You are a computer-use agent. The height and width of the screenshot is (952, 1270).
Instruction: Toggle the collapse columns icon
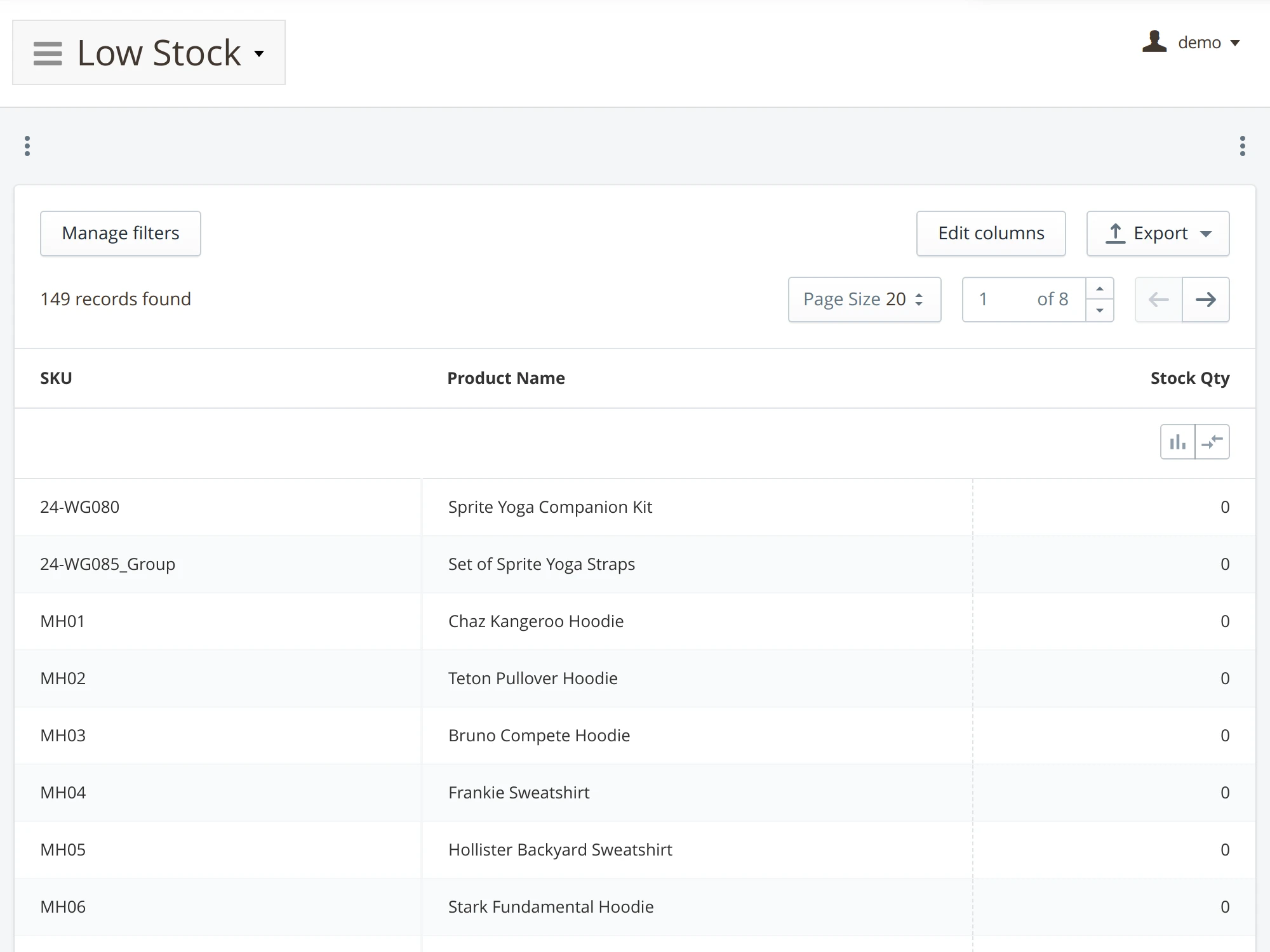tap(1213, 441)
